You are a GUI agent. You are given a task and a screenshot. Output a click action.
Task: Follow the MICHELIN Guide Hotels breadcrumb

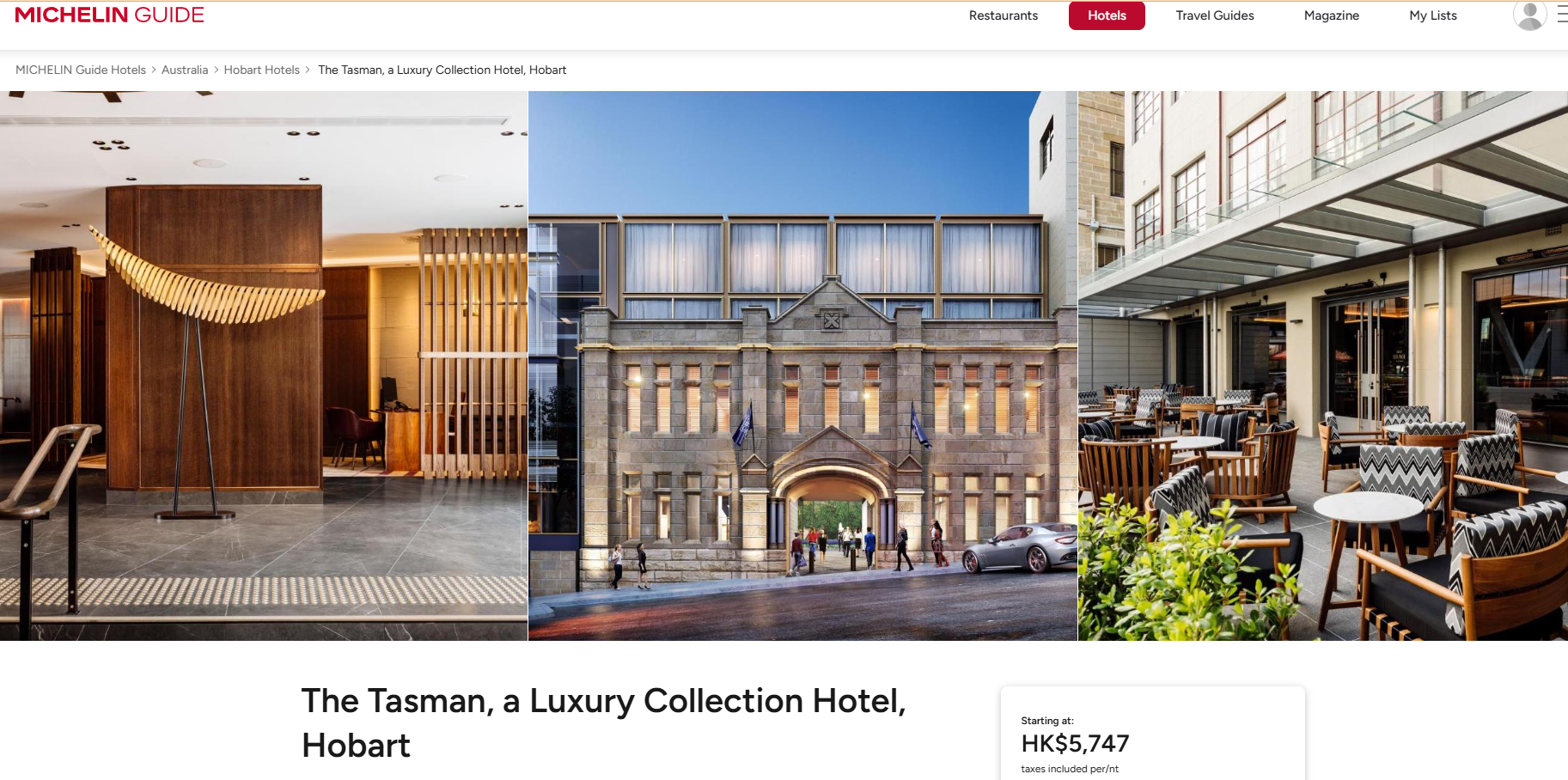pyautogui.click(x=81, y=70)
